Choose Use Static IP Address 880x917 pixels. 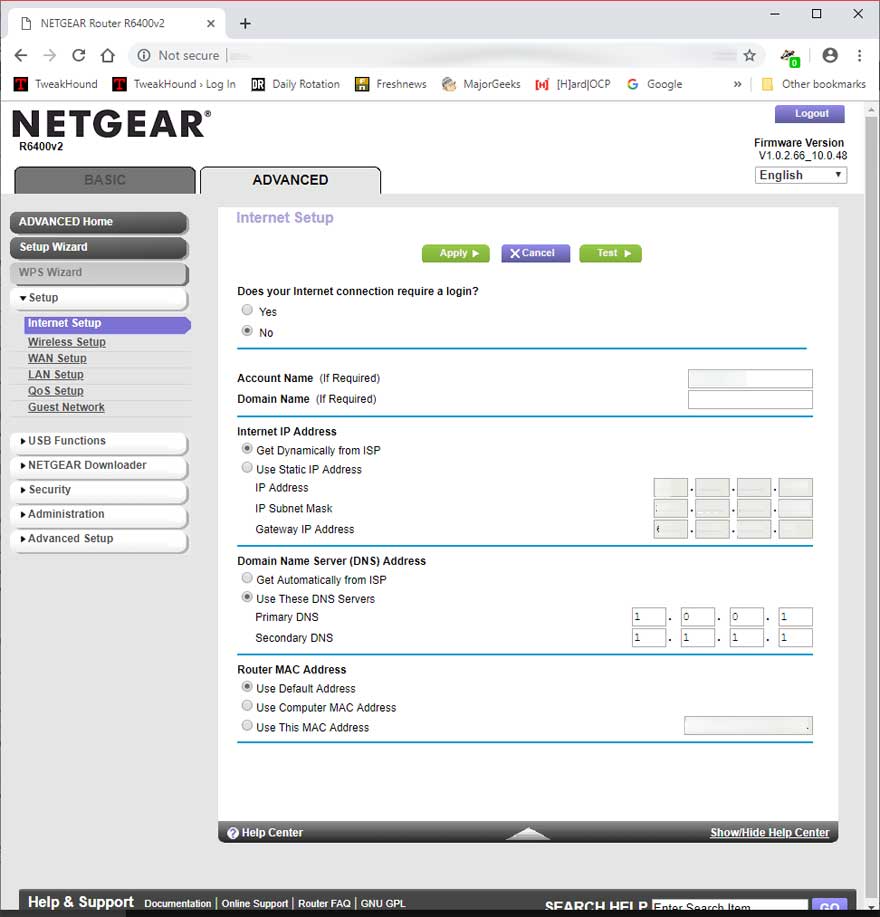247,467
